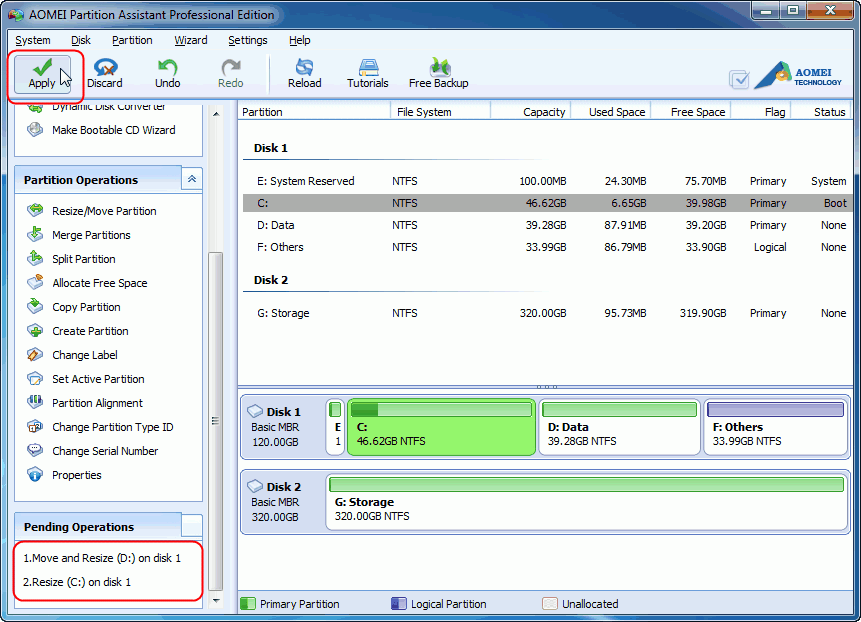861x622 pixels.
Task: Select the Undo icon
Action: tap(166, 71)
